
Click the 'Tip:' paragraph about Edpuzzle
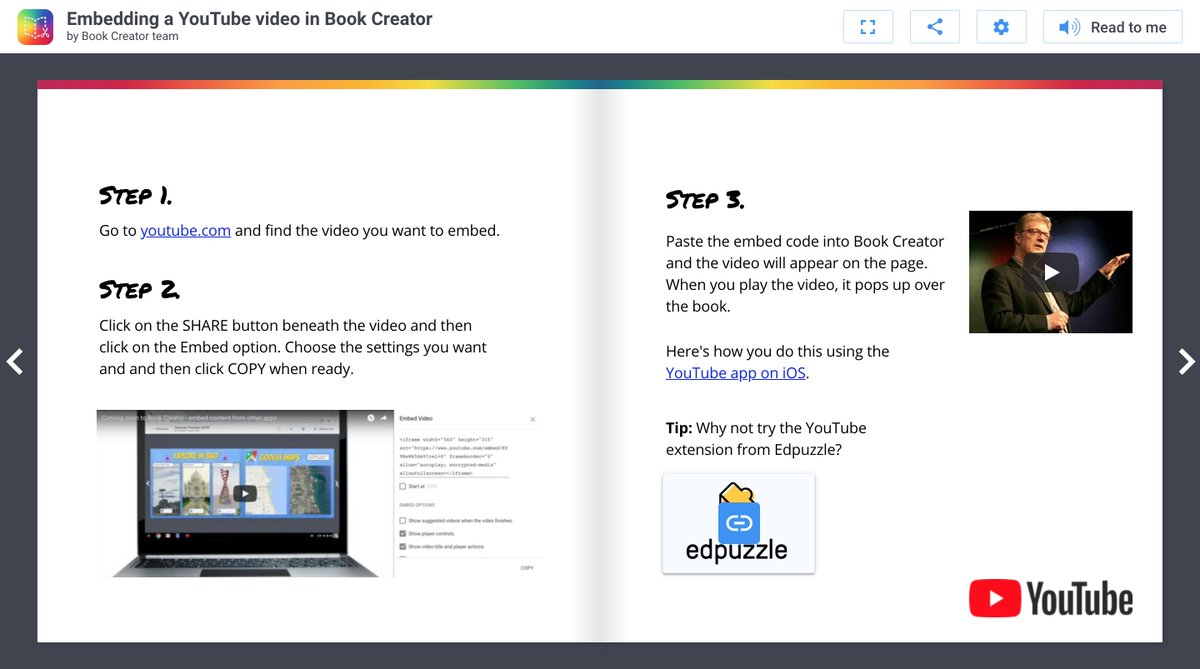pyautogui.click(x=766, y=439)
